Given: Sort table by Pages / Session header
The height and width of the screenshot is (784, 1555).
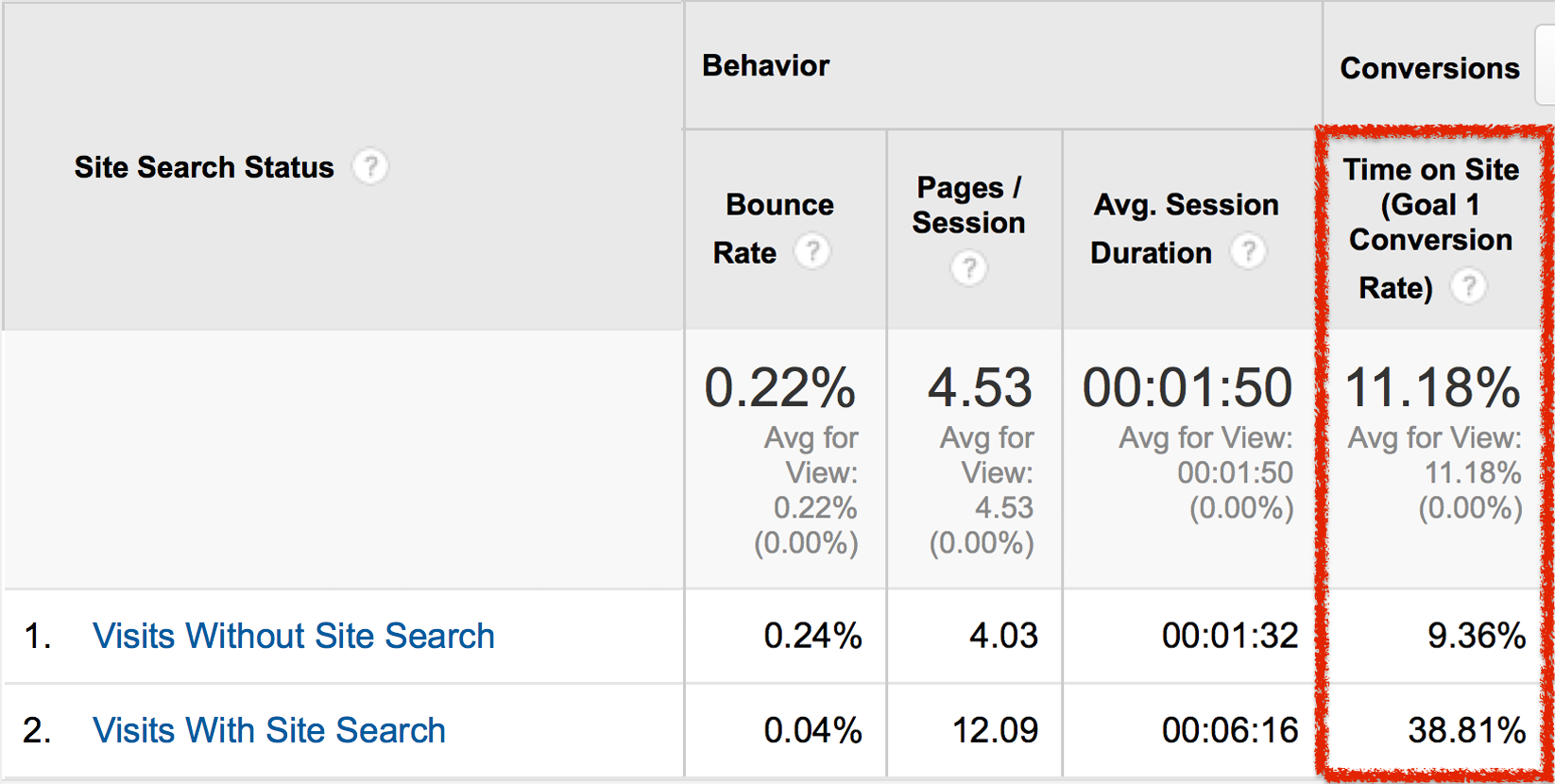Looking at the screenshot, I should click(x=968, y=205).
